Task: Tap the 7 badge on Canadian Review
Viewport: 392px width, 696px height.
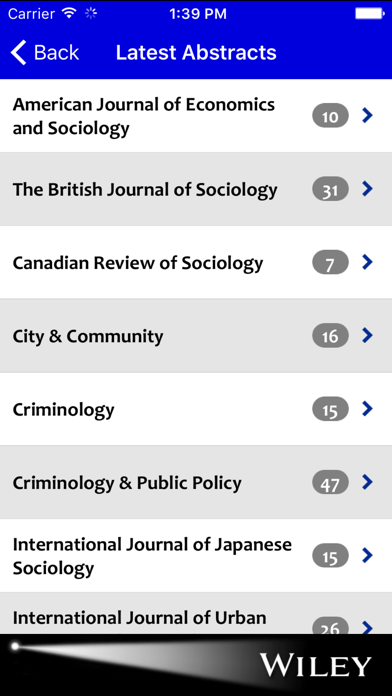Action: [x=330, y=262]
